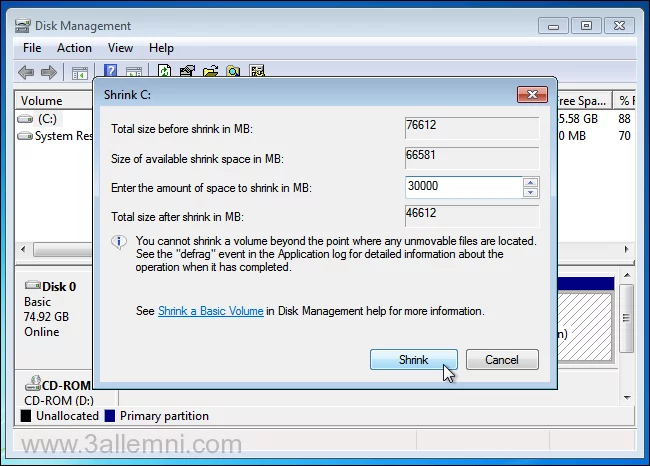Select the System Reserved volume icon
The image size is (650, 466).
coord(25,136)
